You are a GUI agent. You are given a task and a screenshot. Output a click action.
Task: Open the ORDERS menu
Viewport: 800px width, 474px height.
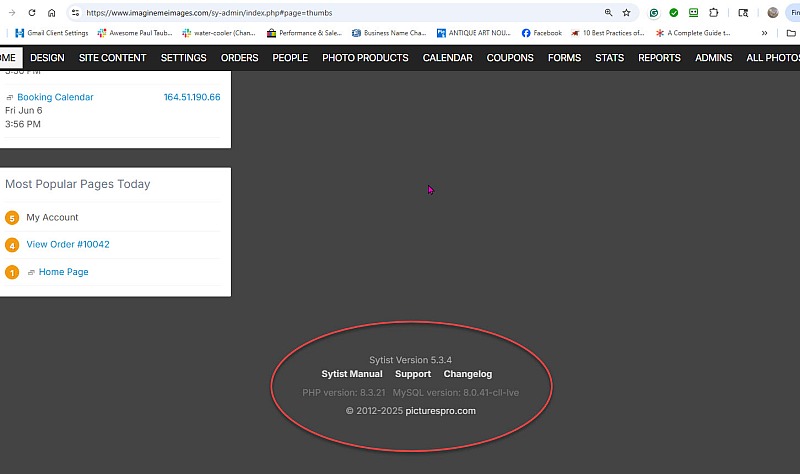[x=239, y=58]
